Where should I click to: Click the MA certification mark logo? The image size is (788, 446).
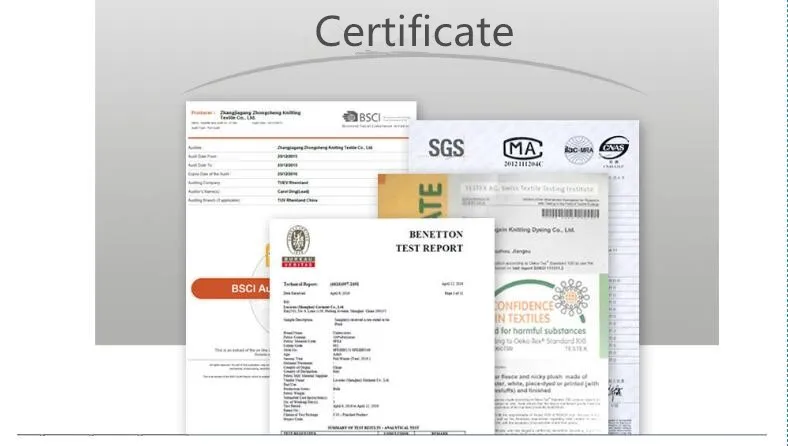[x=523, y=149]
